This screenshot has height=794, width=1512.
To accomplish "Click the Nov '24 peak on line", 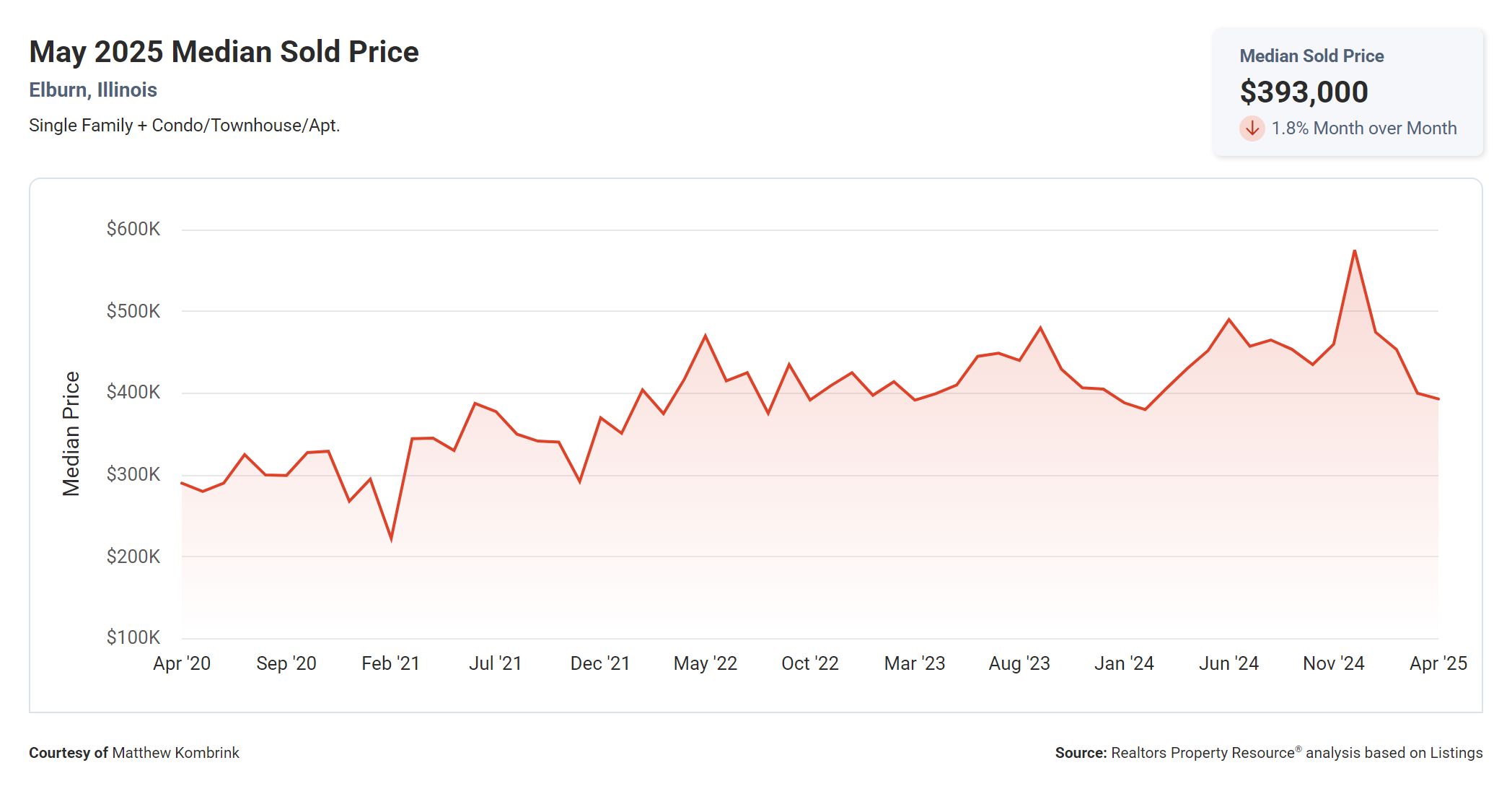I will pos(1355,251).
